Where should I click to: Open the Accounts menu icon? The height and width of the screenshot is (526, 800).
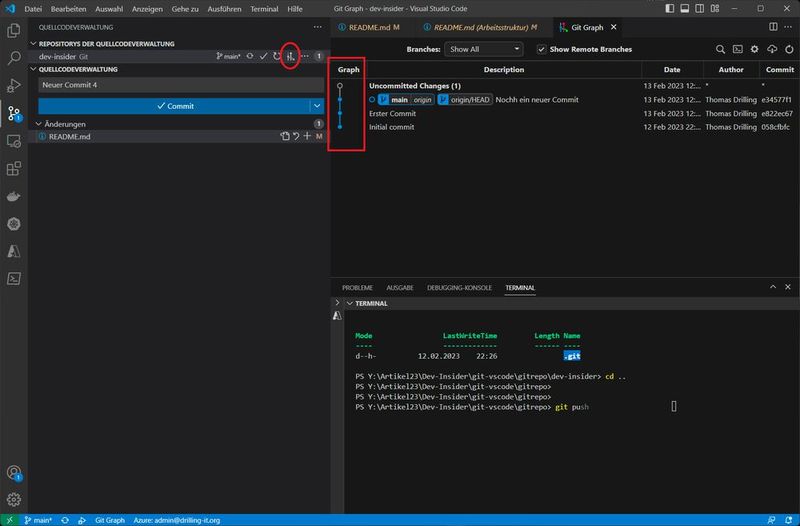pyautogui.click(x=14, y=472)
